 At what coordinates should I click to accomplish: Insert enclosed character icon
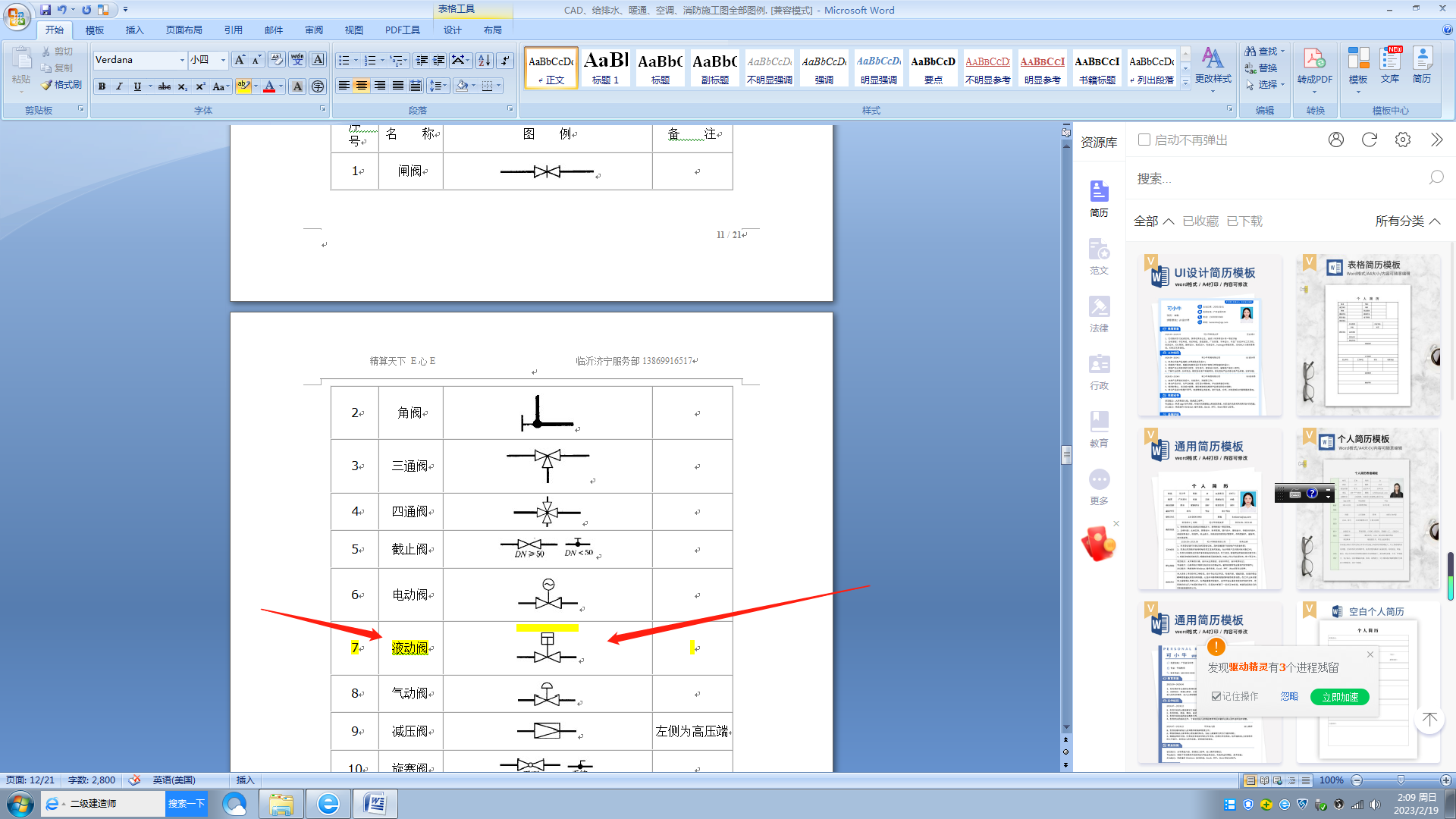pos(318,86)
